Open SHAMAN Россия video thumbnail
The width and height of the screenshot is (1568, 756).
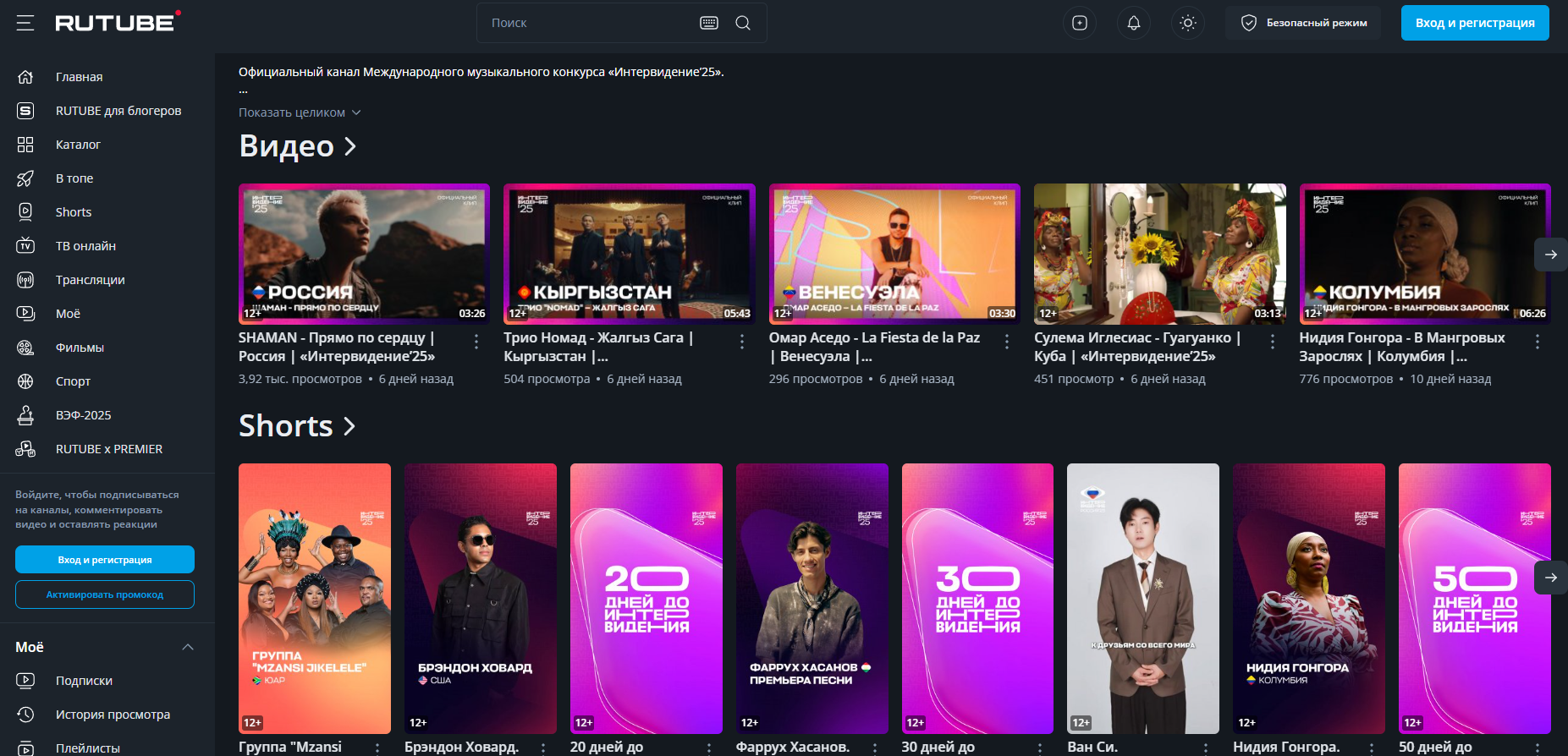pos(364,254)
